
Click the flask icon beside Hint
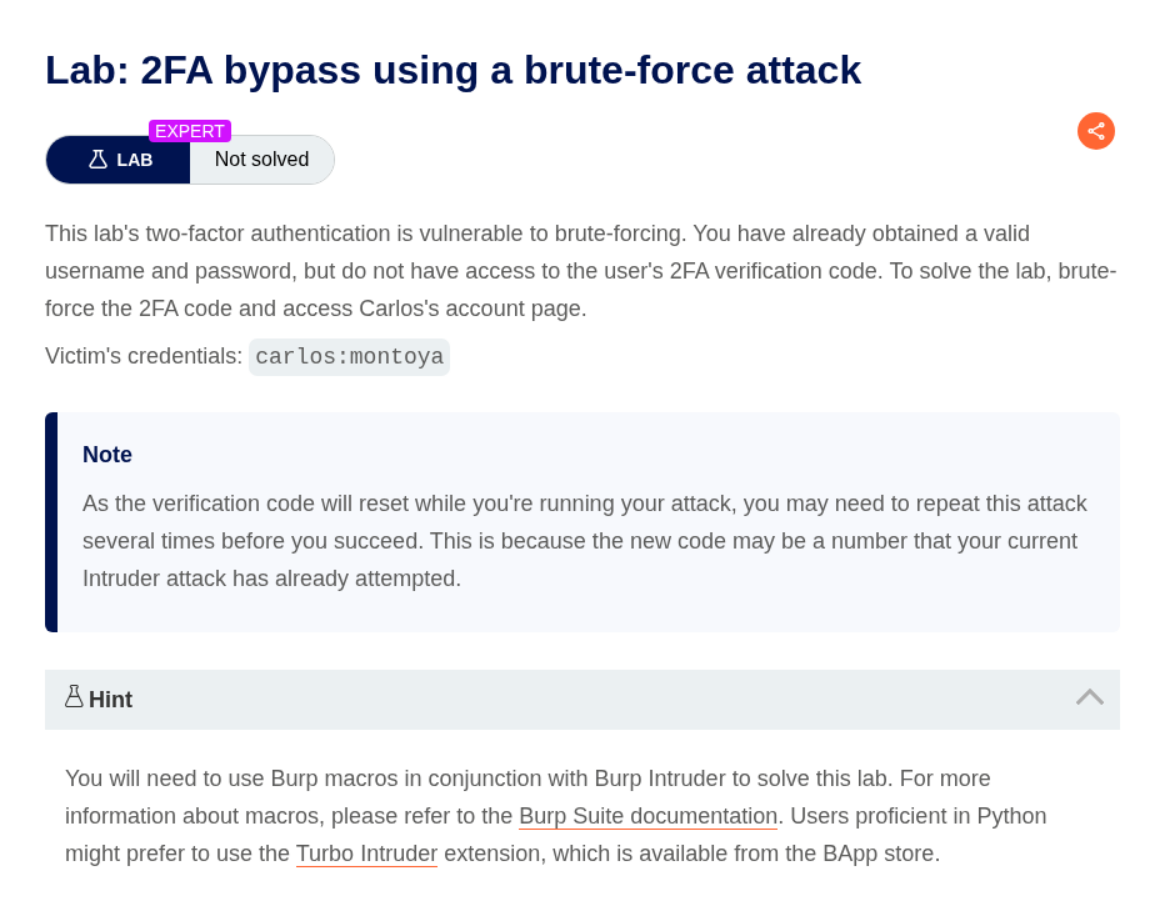74,697
